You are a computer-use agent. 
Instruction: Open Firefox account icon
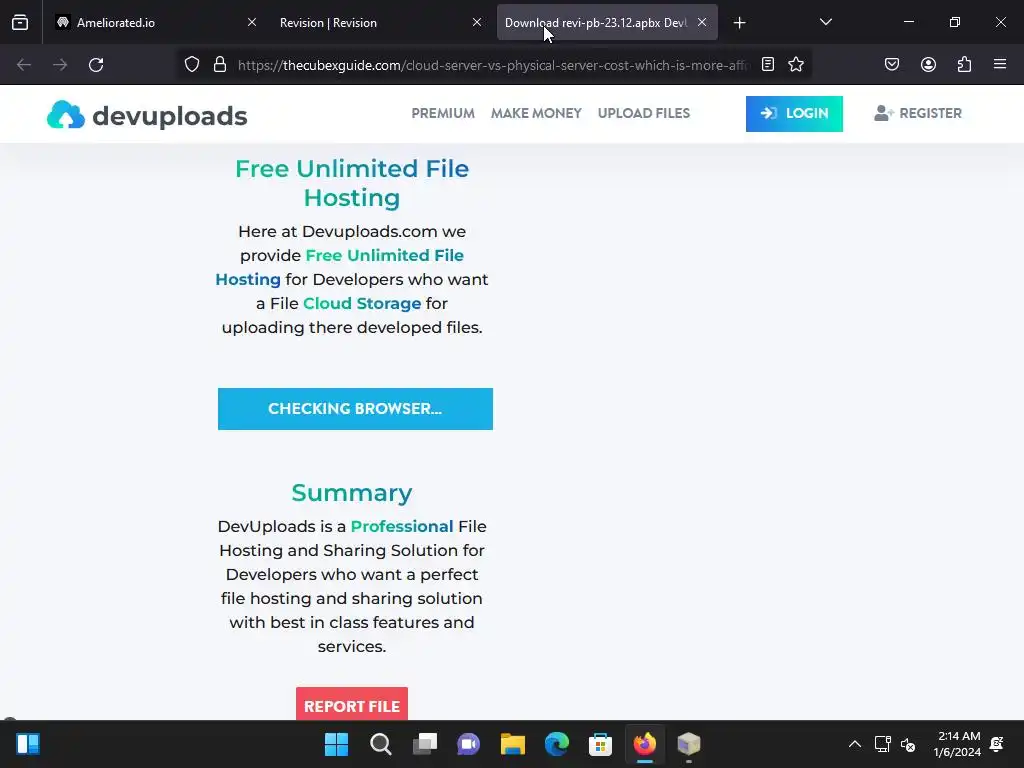[x=928, y=65]
